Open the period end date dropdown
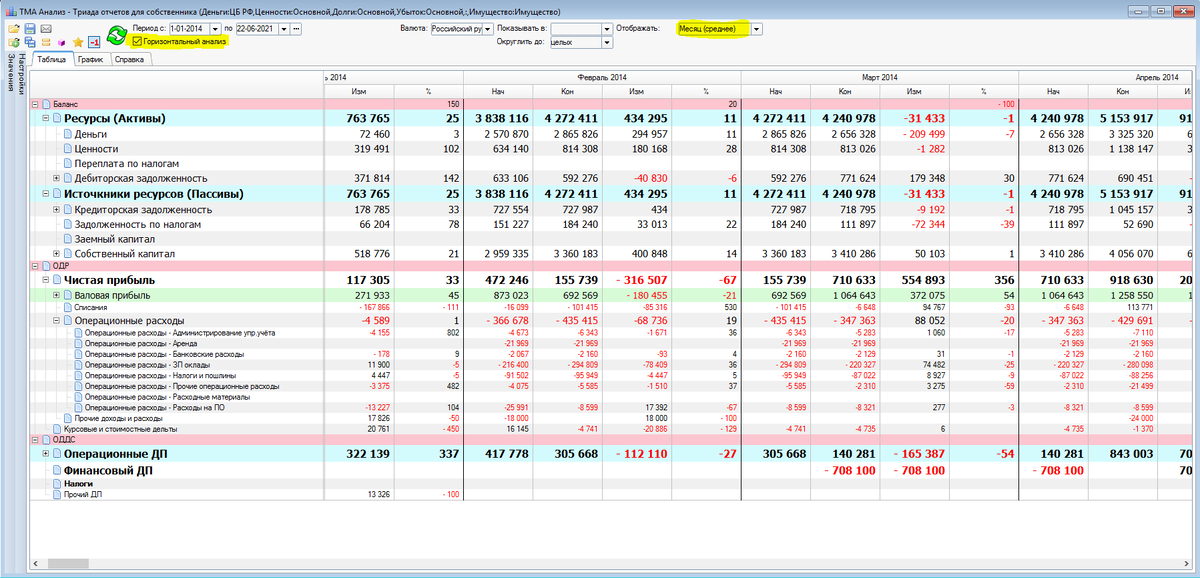Screen dimensions: 1200x578 pyautogui.click(x=284, y=29)
